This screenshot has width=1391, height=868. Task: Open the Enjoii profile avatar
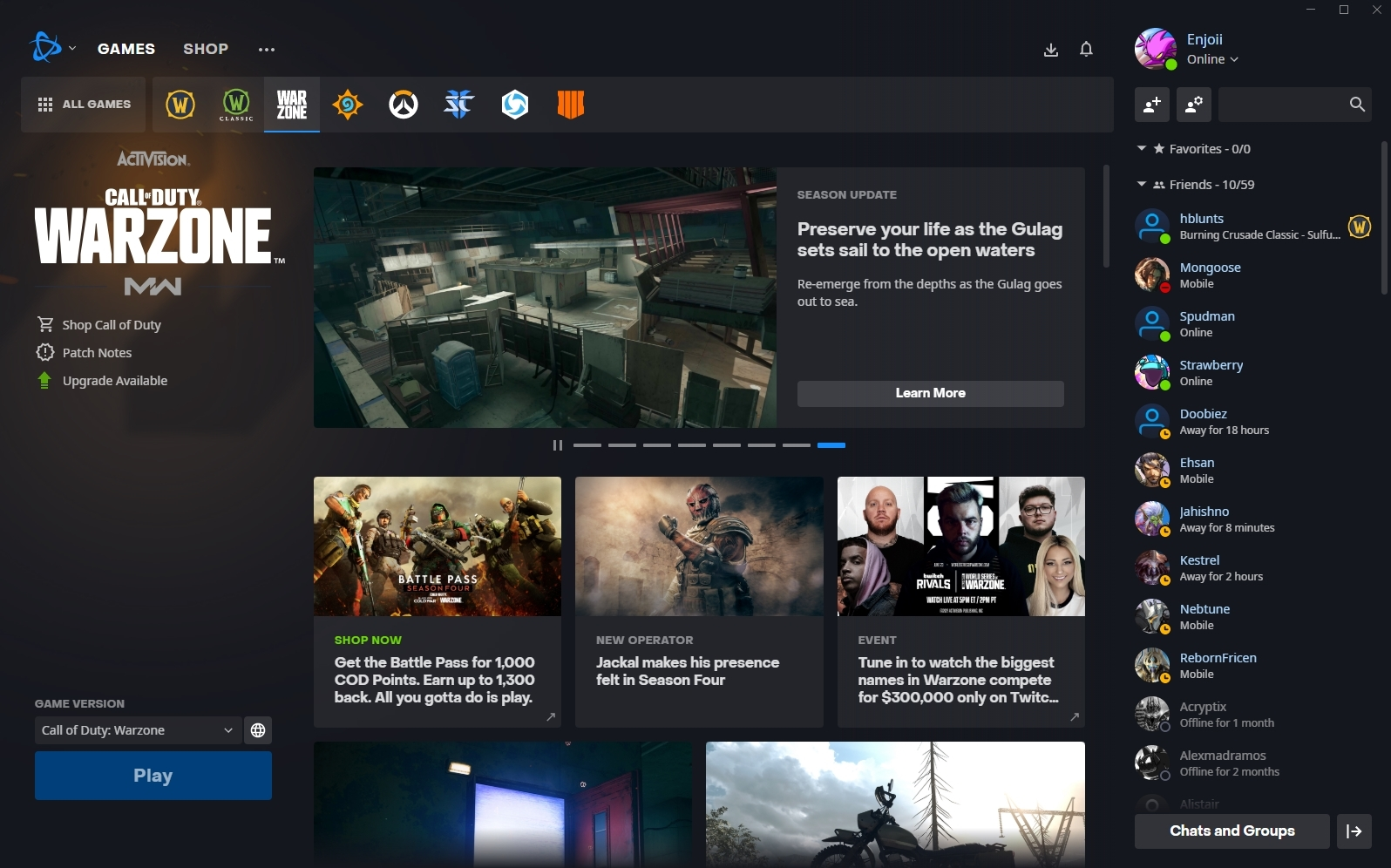[x=1156, y=49]
